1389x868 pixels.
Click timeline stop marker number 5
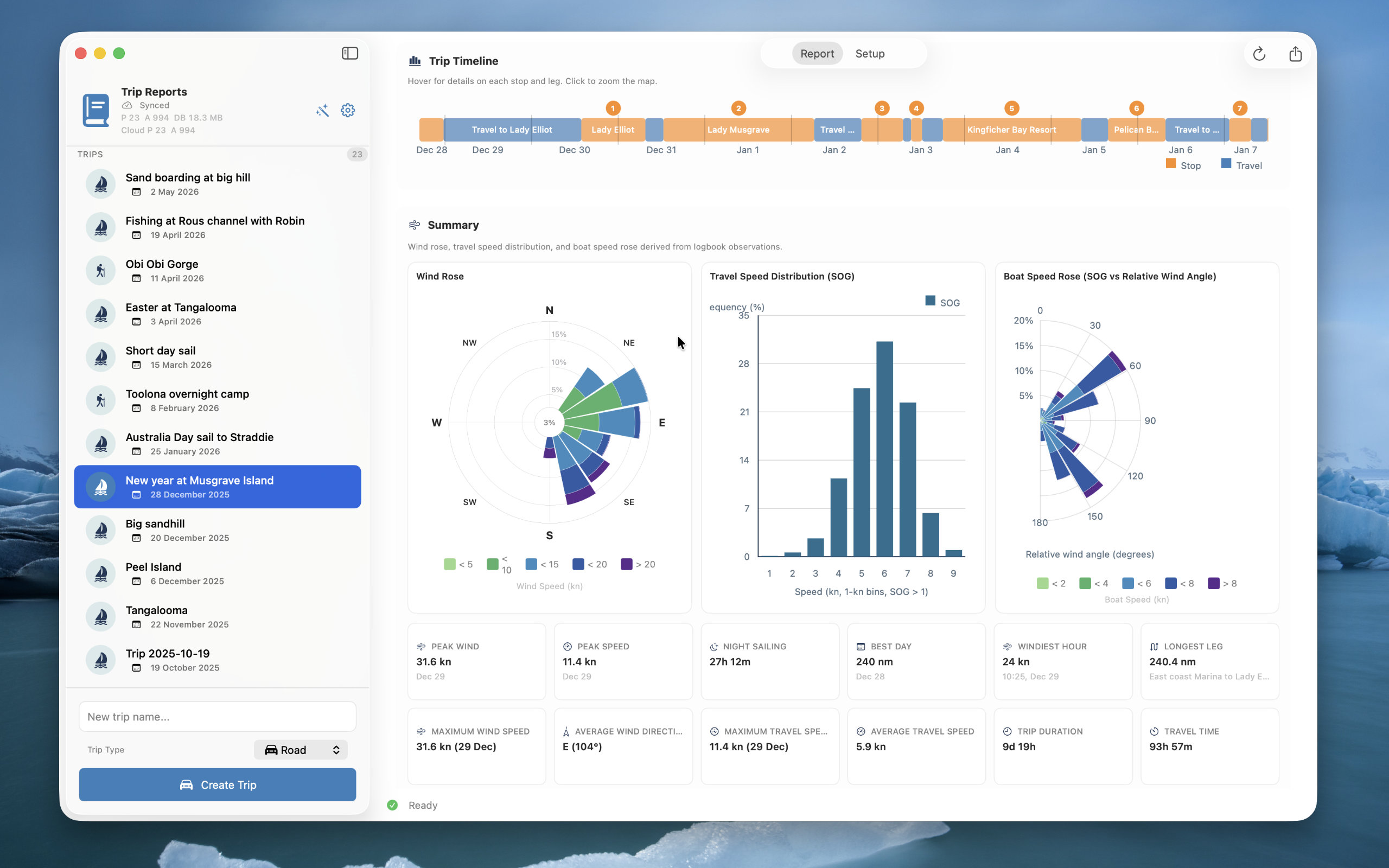(1011, 108)
